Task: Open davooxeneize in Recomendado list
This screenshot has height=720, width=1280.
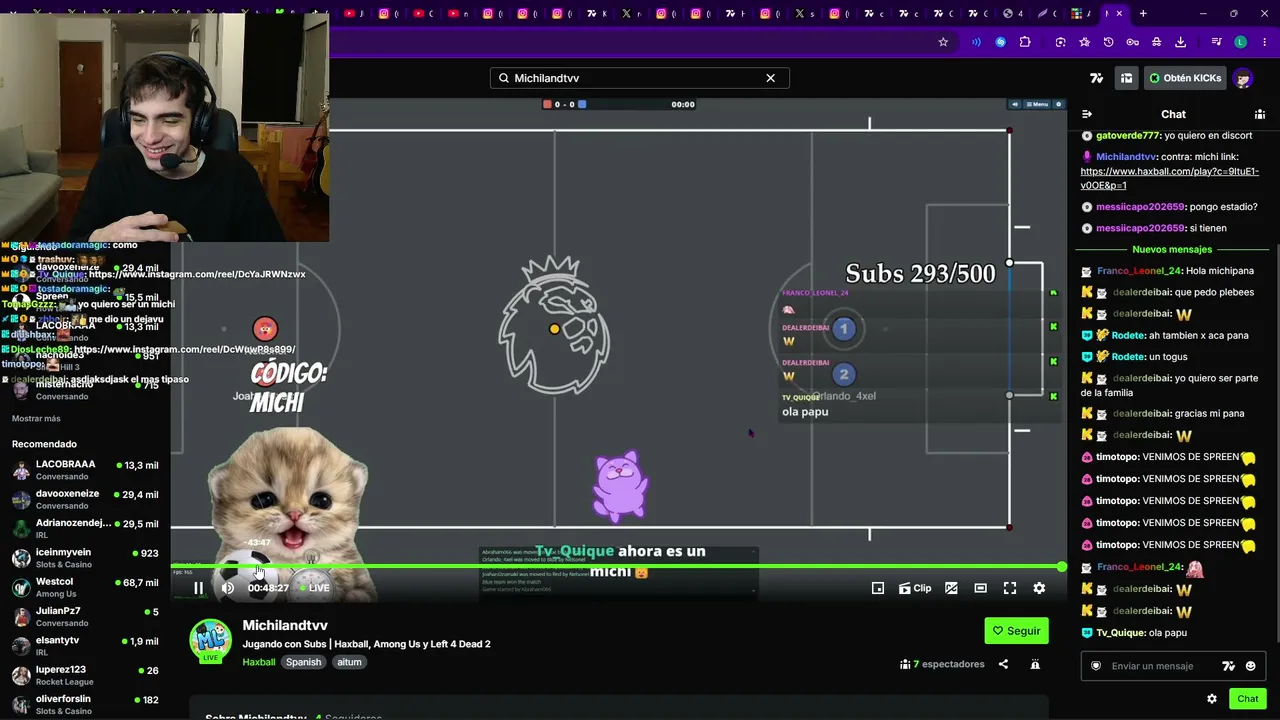Action: click(85, 499)
